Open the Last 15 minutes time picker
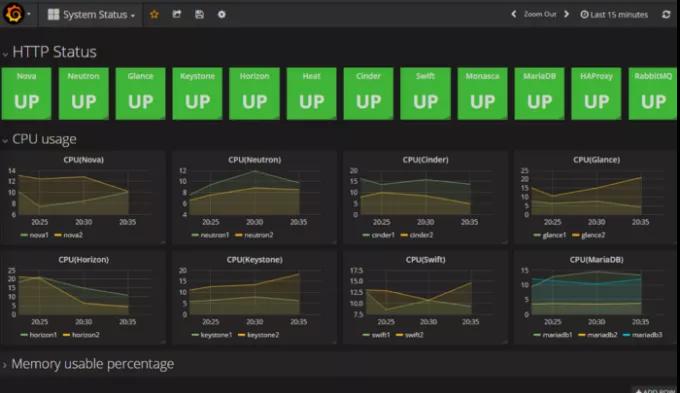 coord(614,14)
